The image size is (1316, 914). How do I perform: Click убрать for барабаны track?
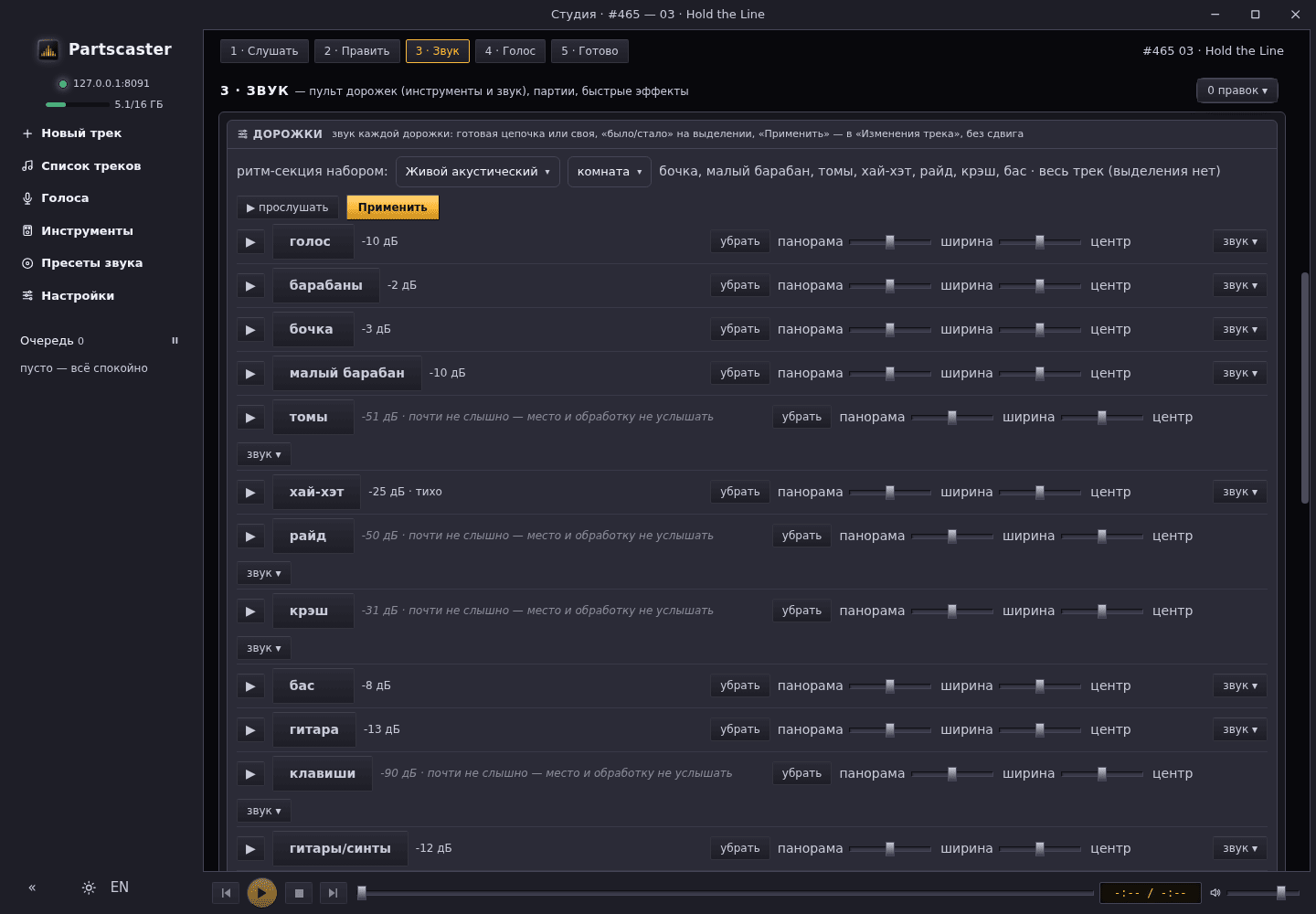pyautogui.click(x=740, y=286)
